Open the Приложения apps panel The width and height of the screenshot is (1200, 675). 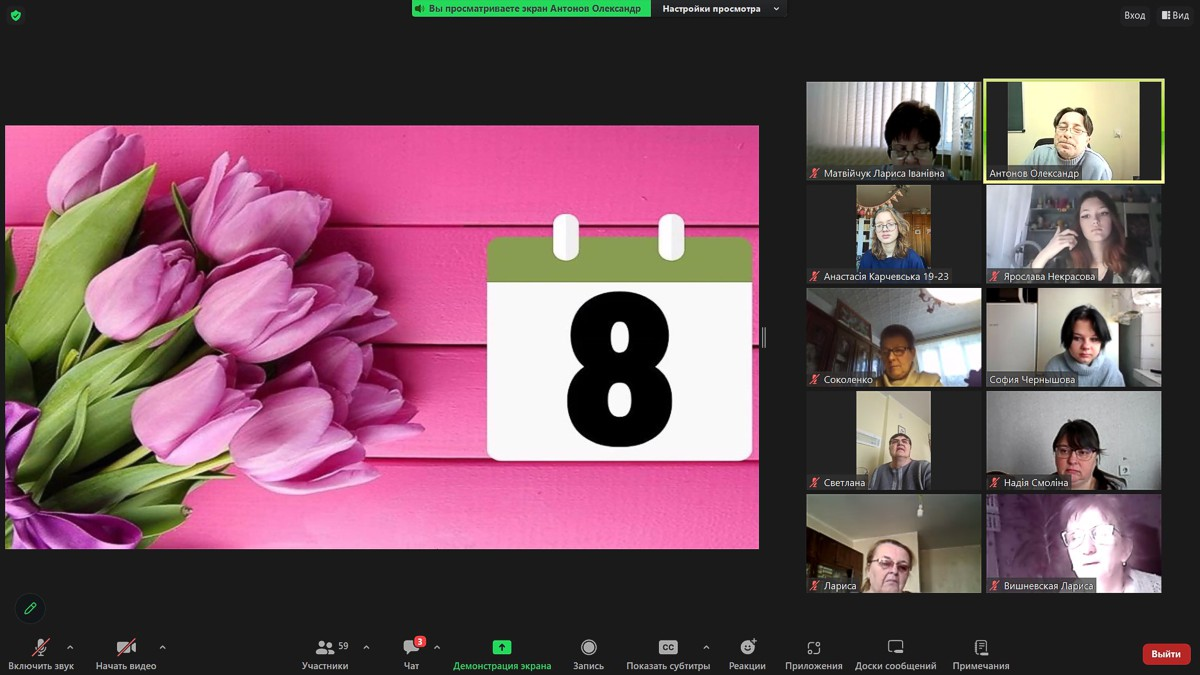[814, 654]
